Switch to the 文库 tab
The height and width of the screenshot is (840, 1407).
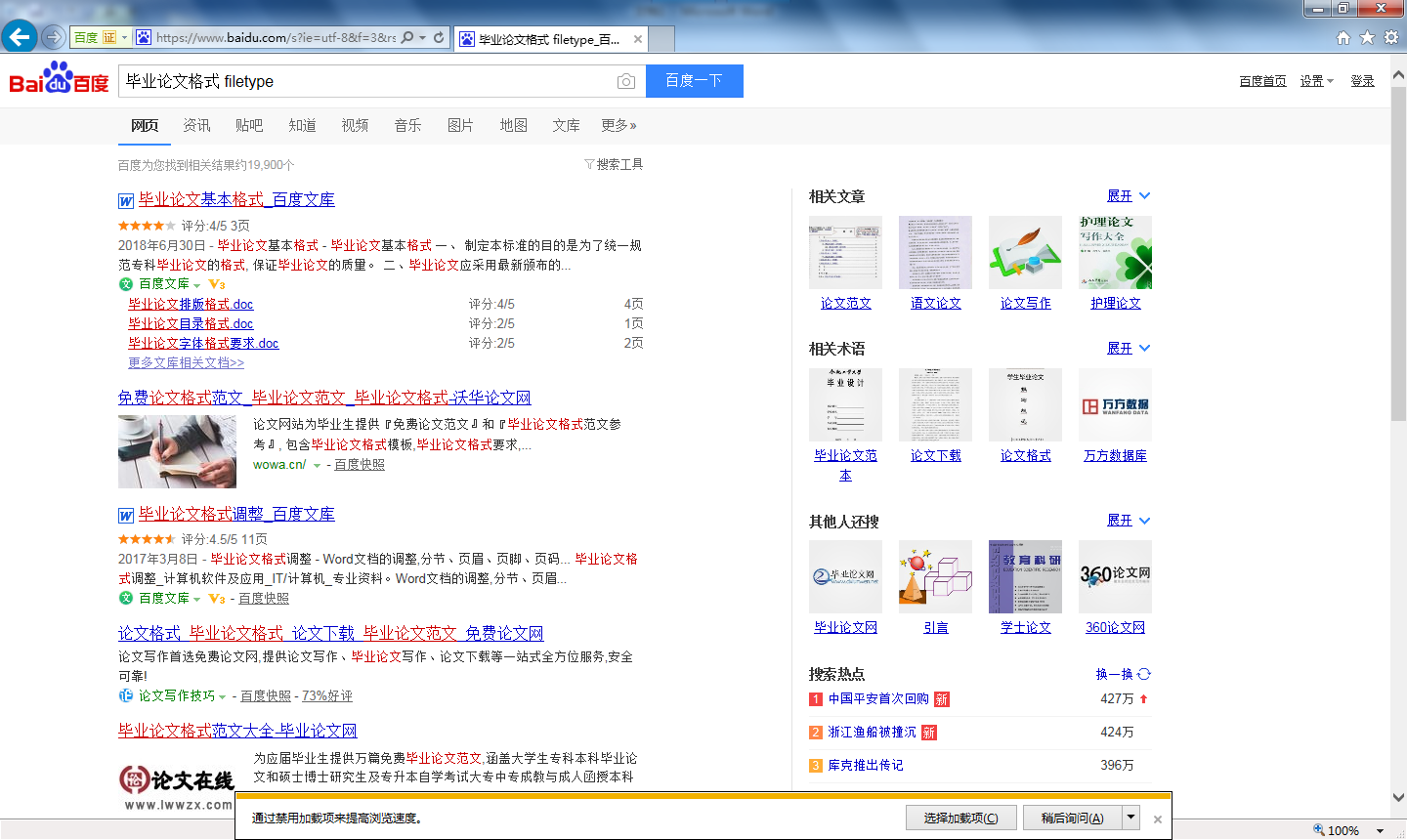(566, 125)
